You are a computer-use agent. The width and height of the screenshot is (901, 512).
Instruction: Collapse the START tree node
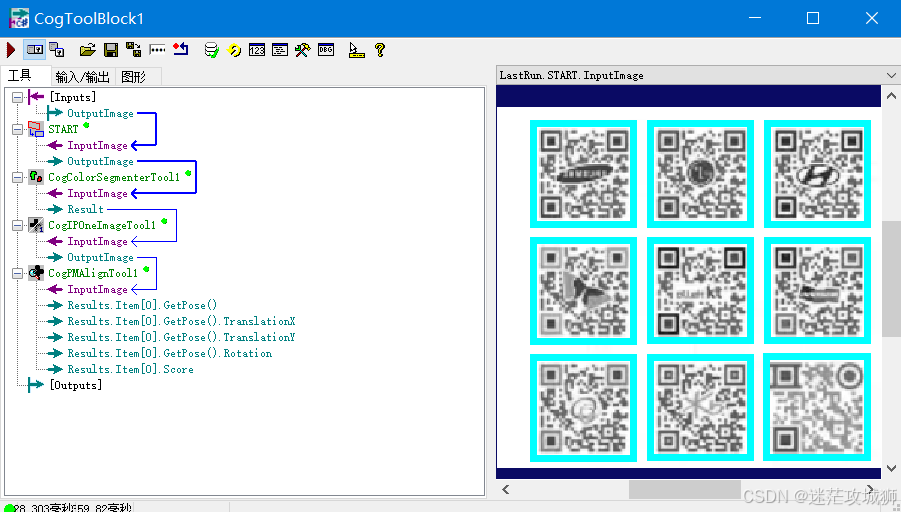click(17, 129)
